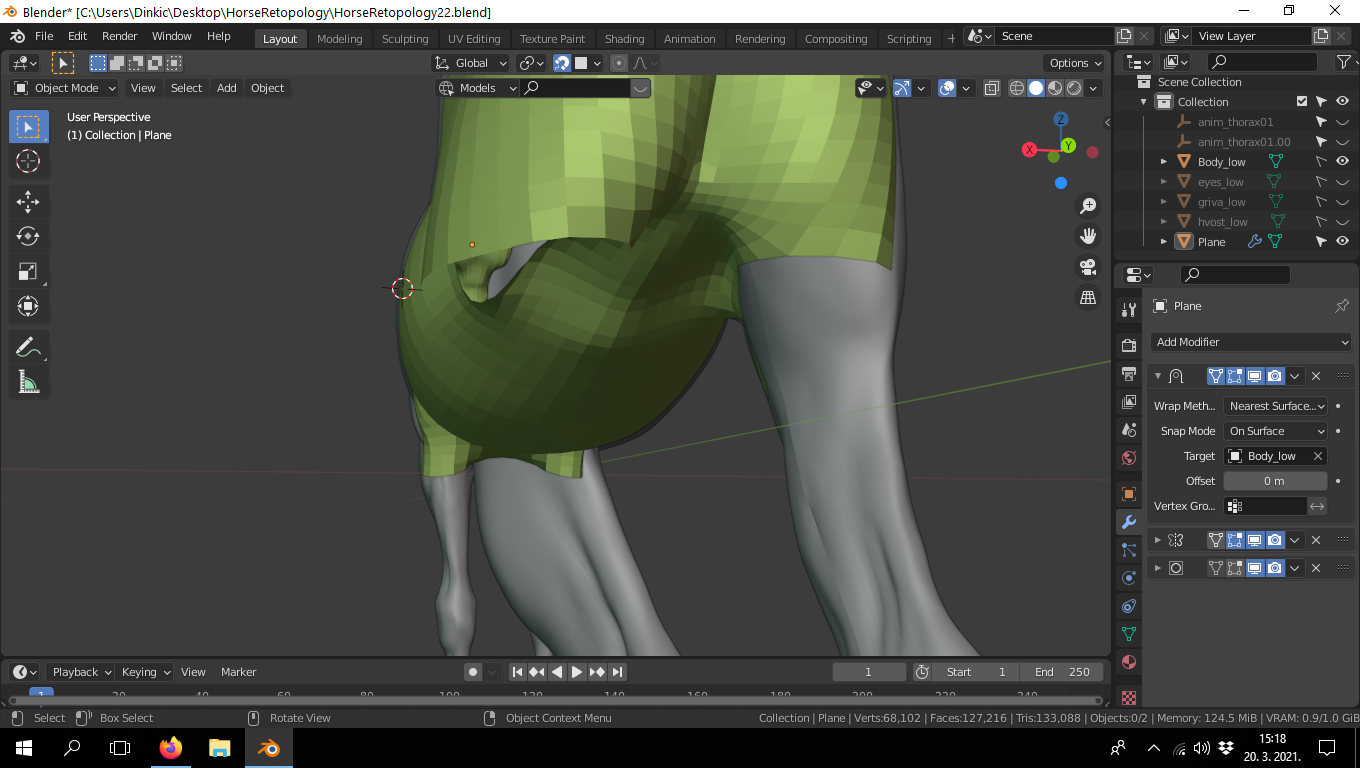Viewport: 1360px width, 768px height.
Task: Click the Keying button in timeline
Action: (145, 672)
